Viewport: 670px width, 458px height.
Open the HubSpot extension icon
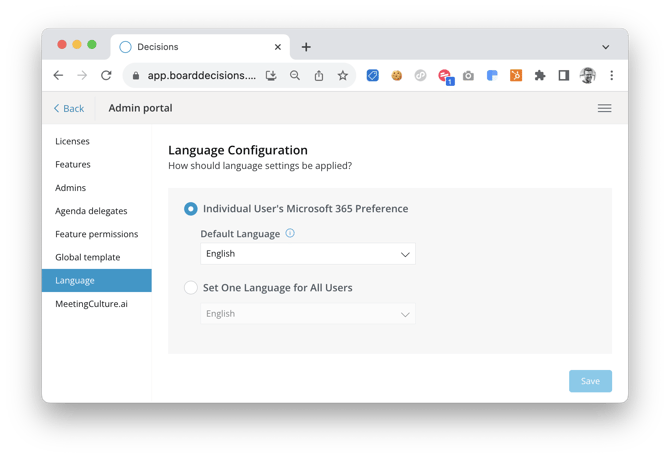(516, 75)
